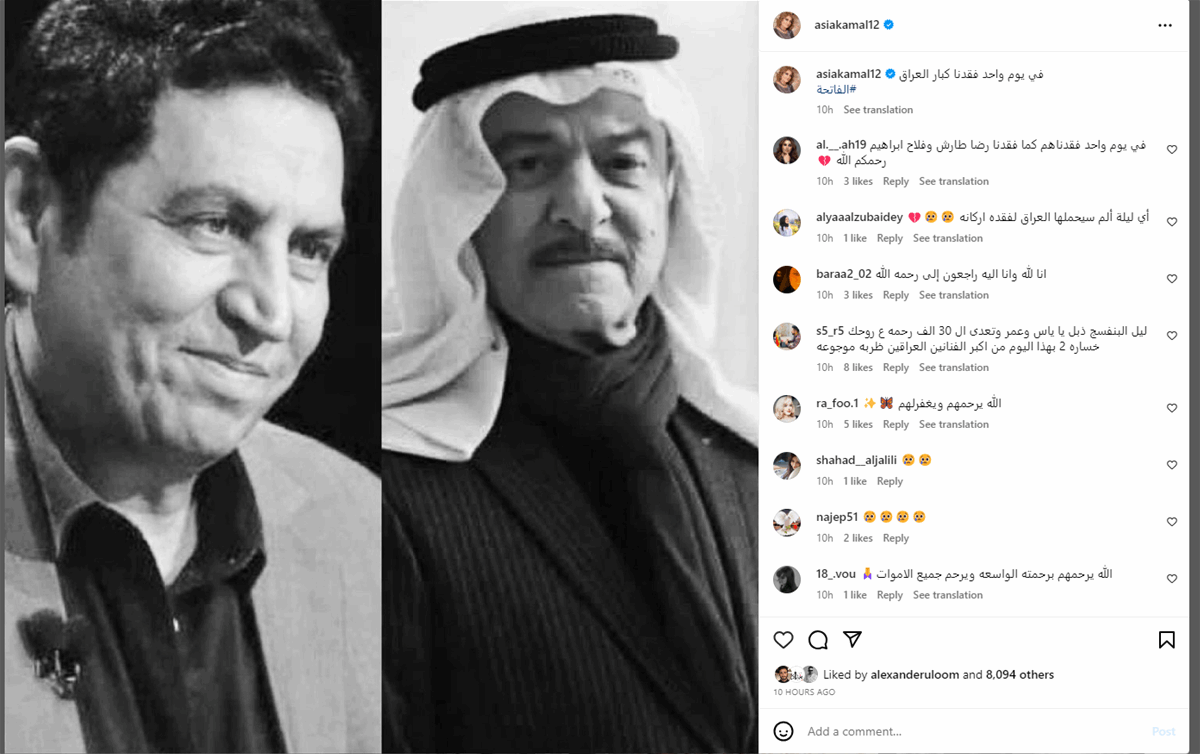Open the three-dot more options menu
Screen dimensions: 1200x754
pos(1165,25)
